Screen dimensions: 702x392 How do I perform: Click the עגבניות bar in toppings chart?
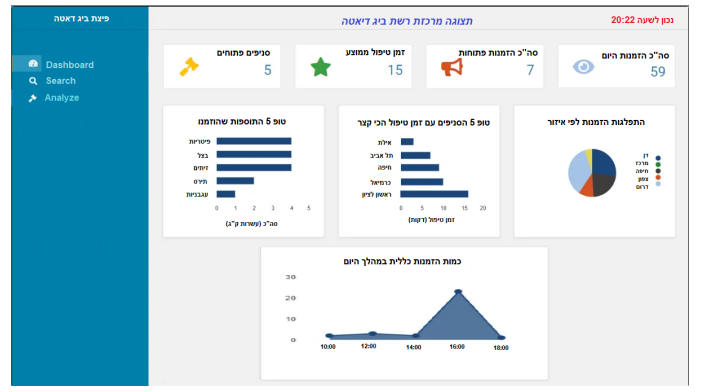(x=226, y=194)
